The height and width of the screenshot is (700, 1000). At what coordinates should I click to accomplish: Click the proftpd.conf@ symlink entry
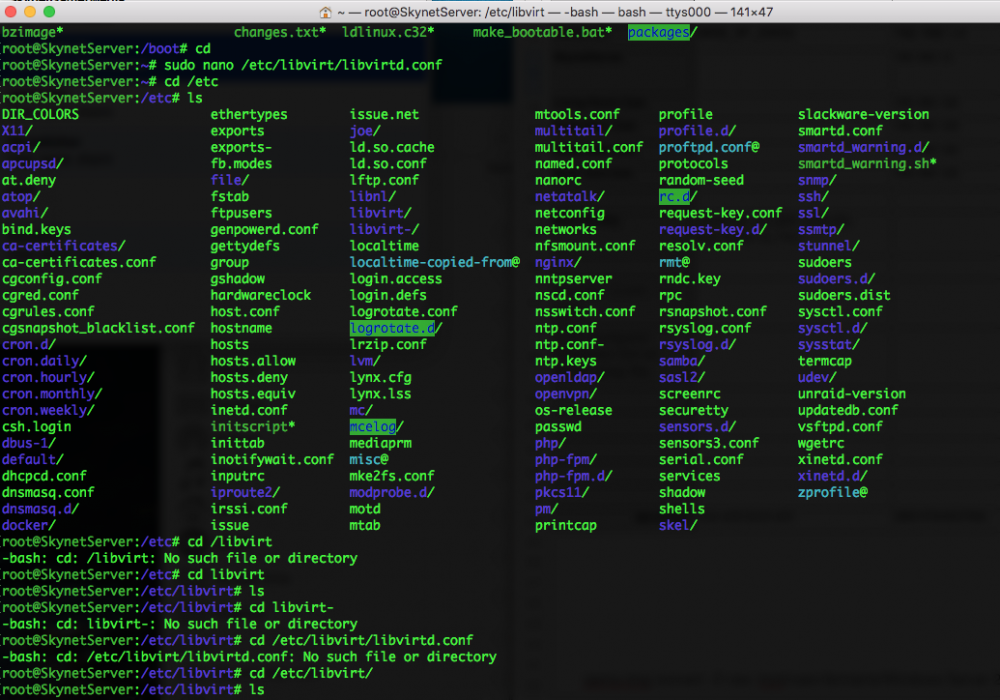[x=709, y=147]
